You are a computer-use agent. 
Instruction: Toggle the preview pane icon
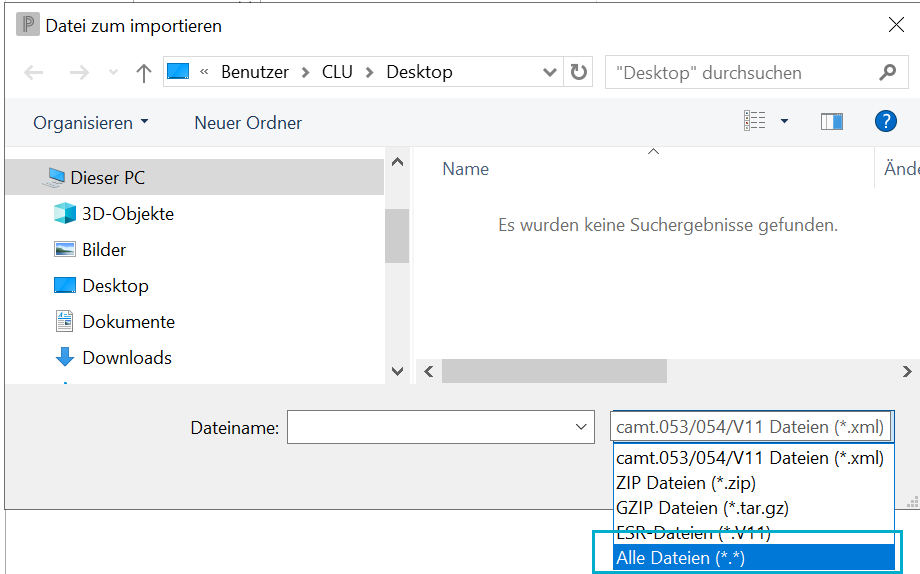click(831, 121)
